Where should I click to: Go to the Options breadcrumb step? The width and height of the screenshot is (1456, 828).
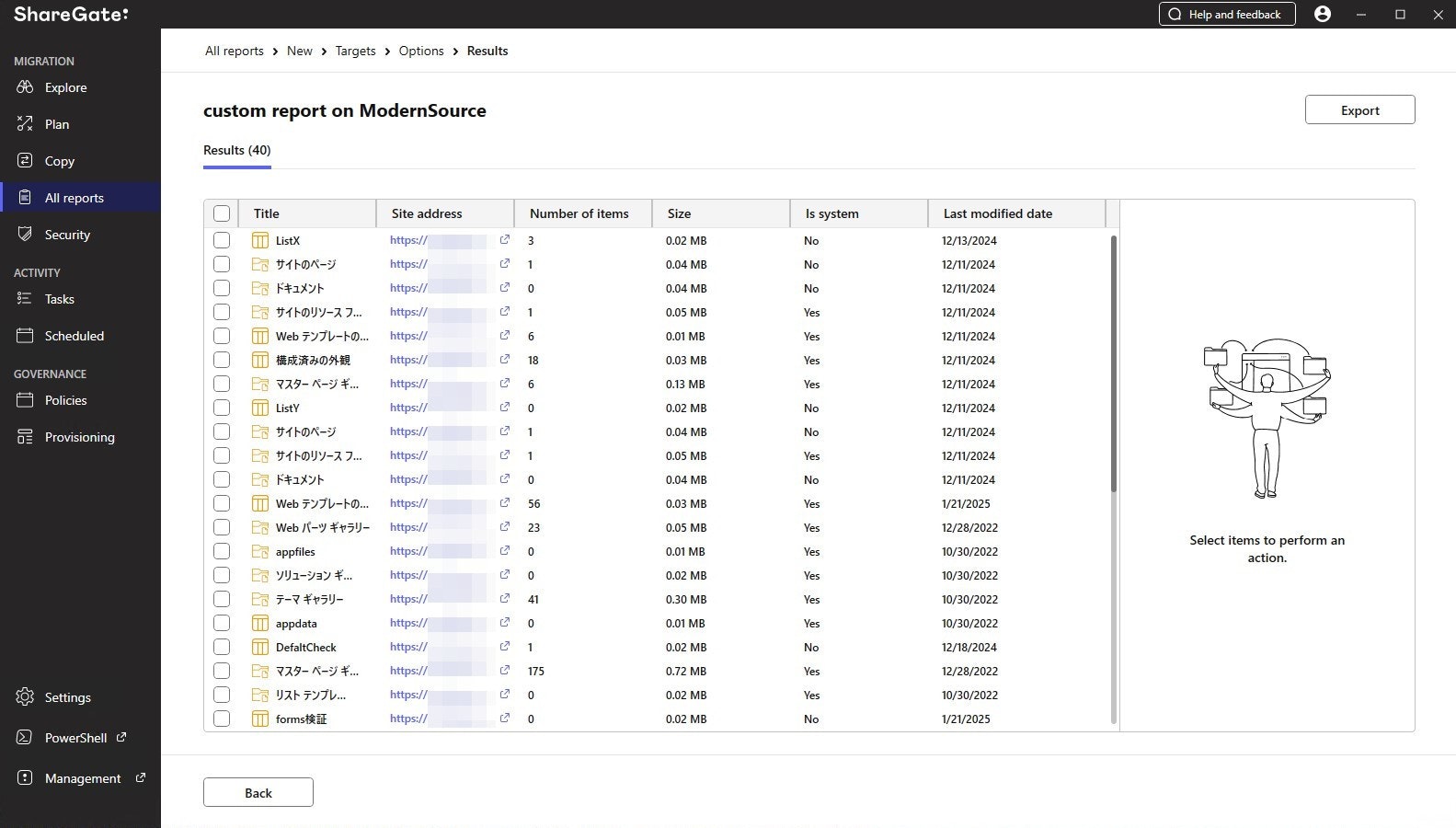(x=421, y=51)
